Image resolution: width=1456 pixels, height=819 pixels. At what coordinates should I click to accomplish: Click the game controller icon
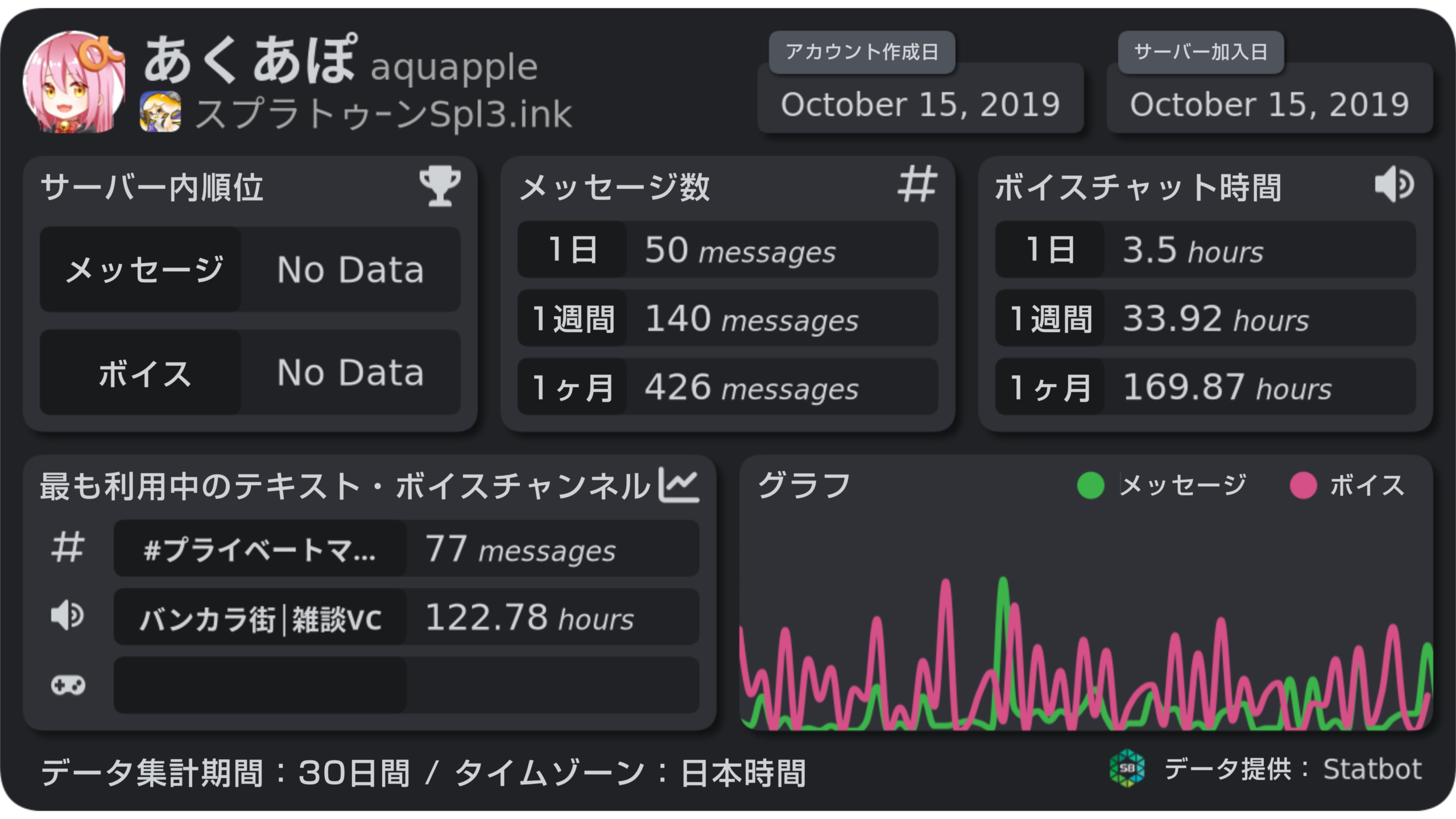(x=68, y=685)
